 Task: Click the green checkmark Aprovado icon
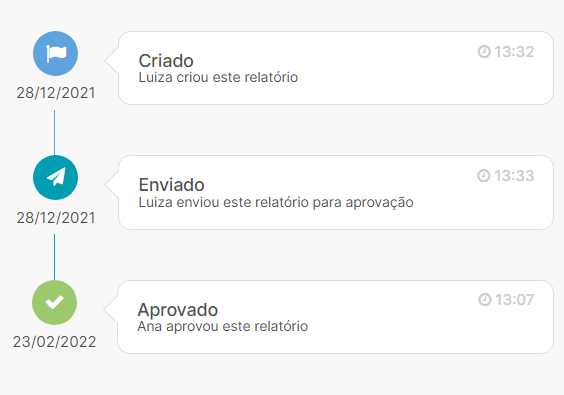(x=55, y=303)
